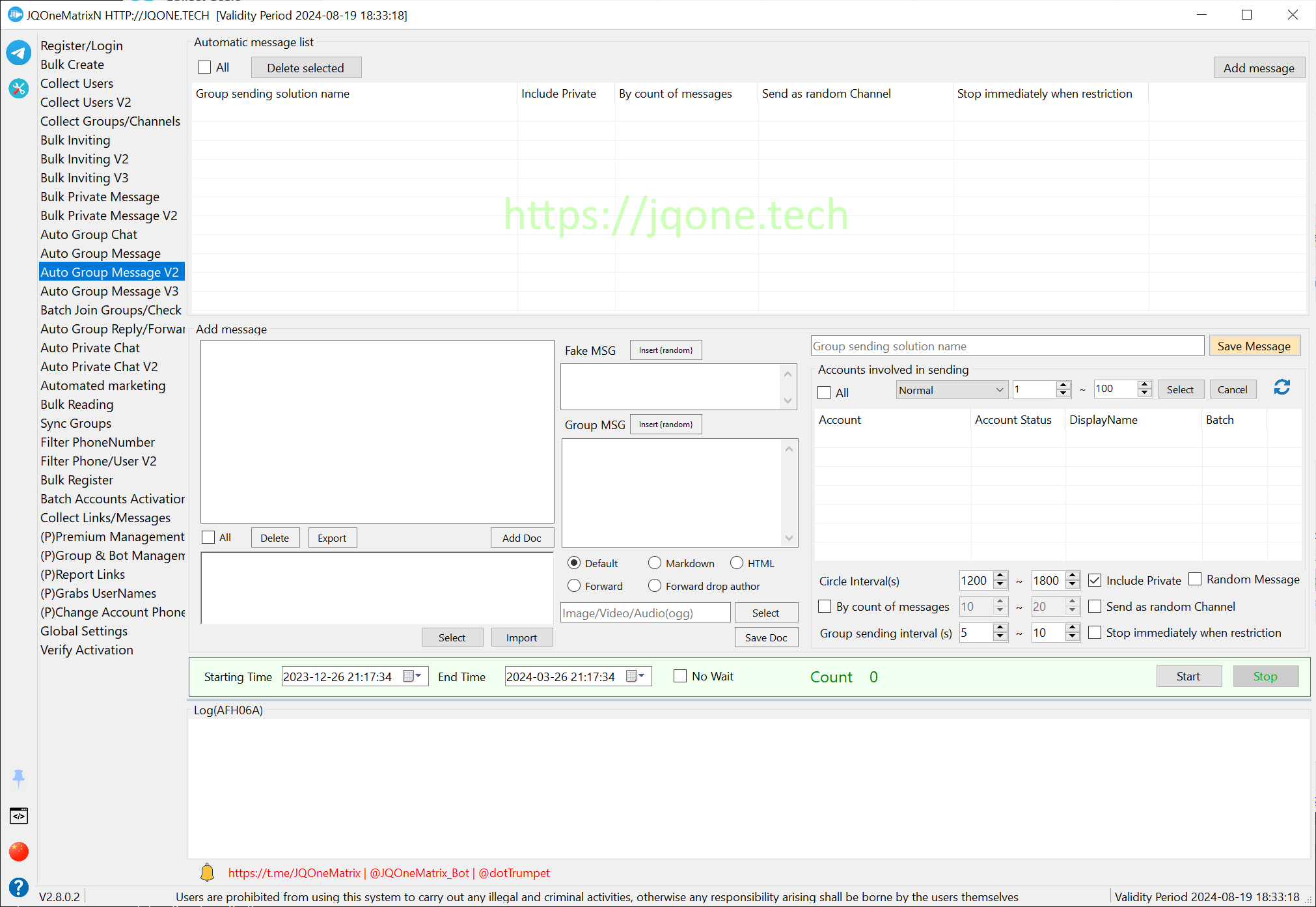
Task: Click the Fake MSG scrollbar down arrow
Action: [788, 400]
